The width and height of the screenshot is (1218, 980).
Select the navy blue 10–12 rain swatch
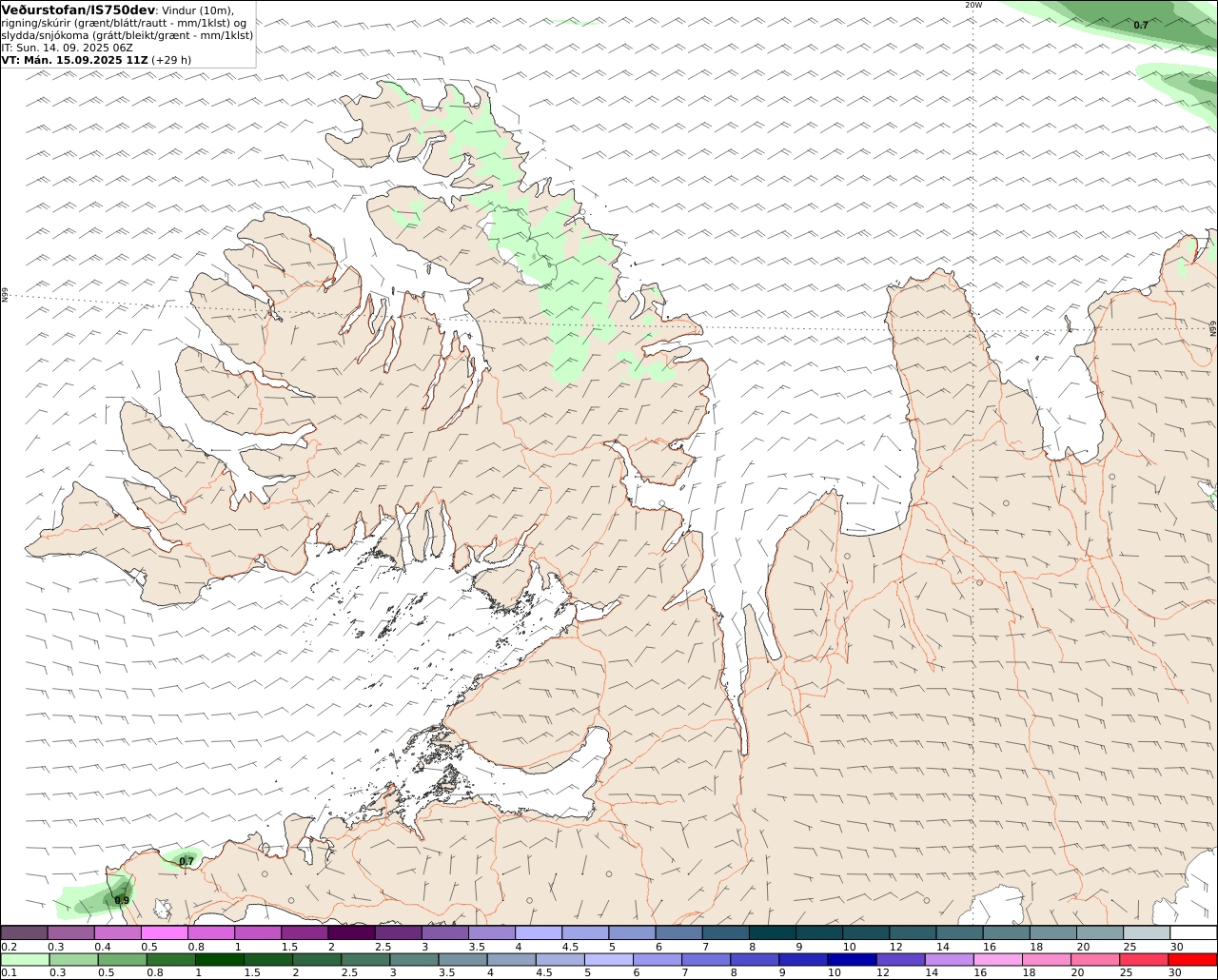[x=852, y=960]
